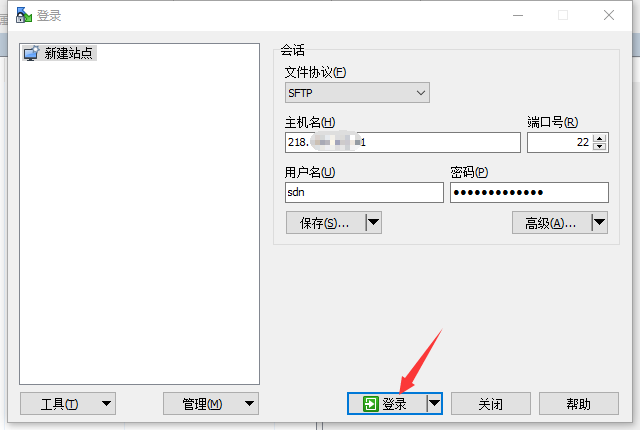Open the 文件协议 SFTP dropdown
The height and width of the screenshot is (430, 640).
tap(357, 93)
